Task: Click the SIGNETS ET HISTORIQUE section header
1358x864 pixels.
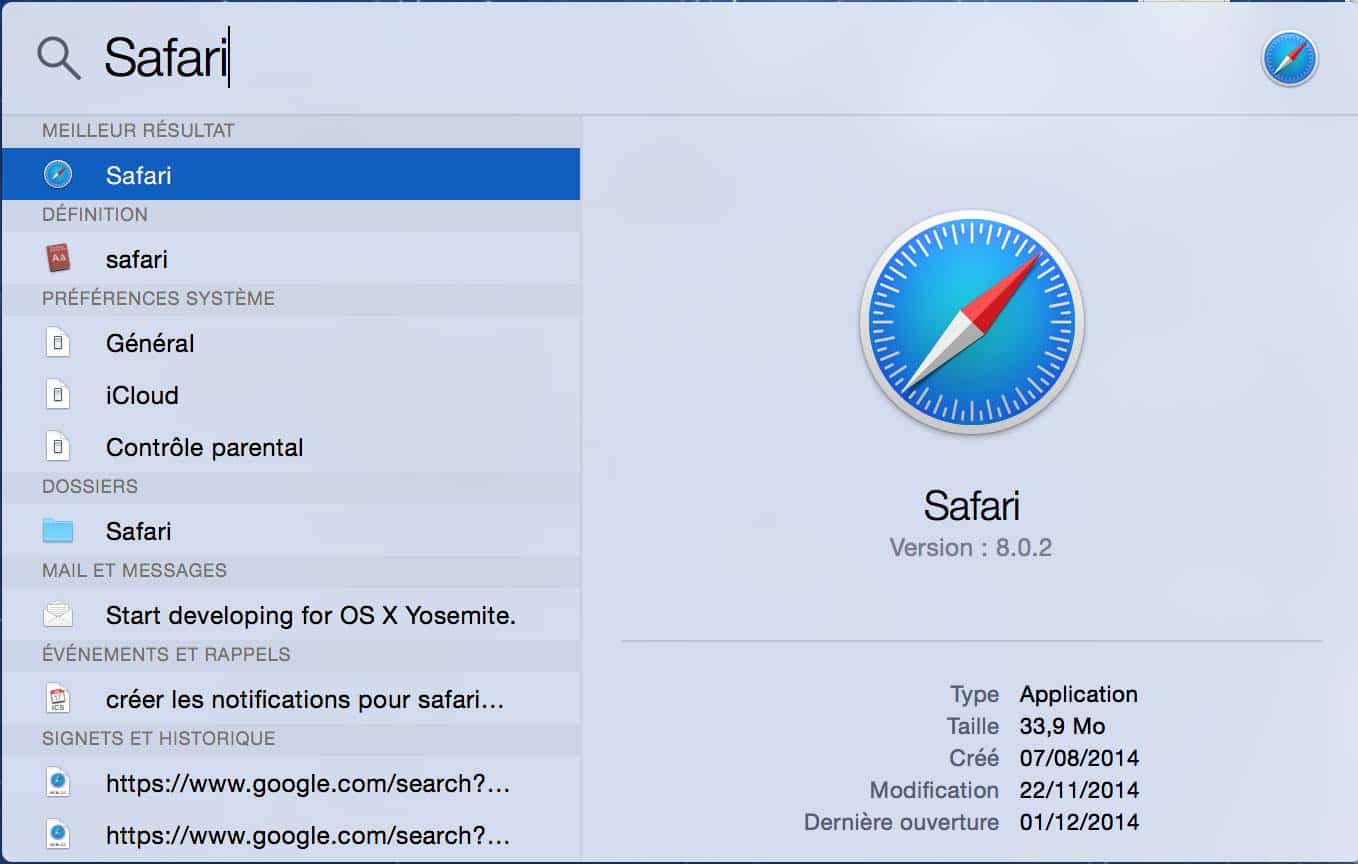Action: pos(158,739)
